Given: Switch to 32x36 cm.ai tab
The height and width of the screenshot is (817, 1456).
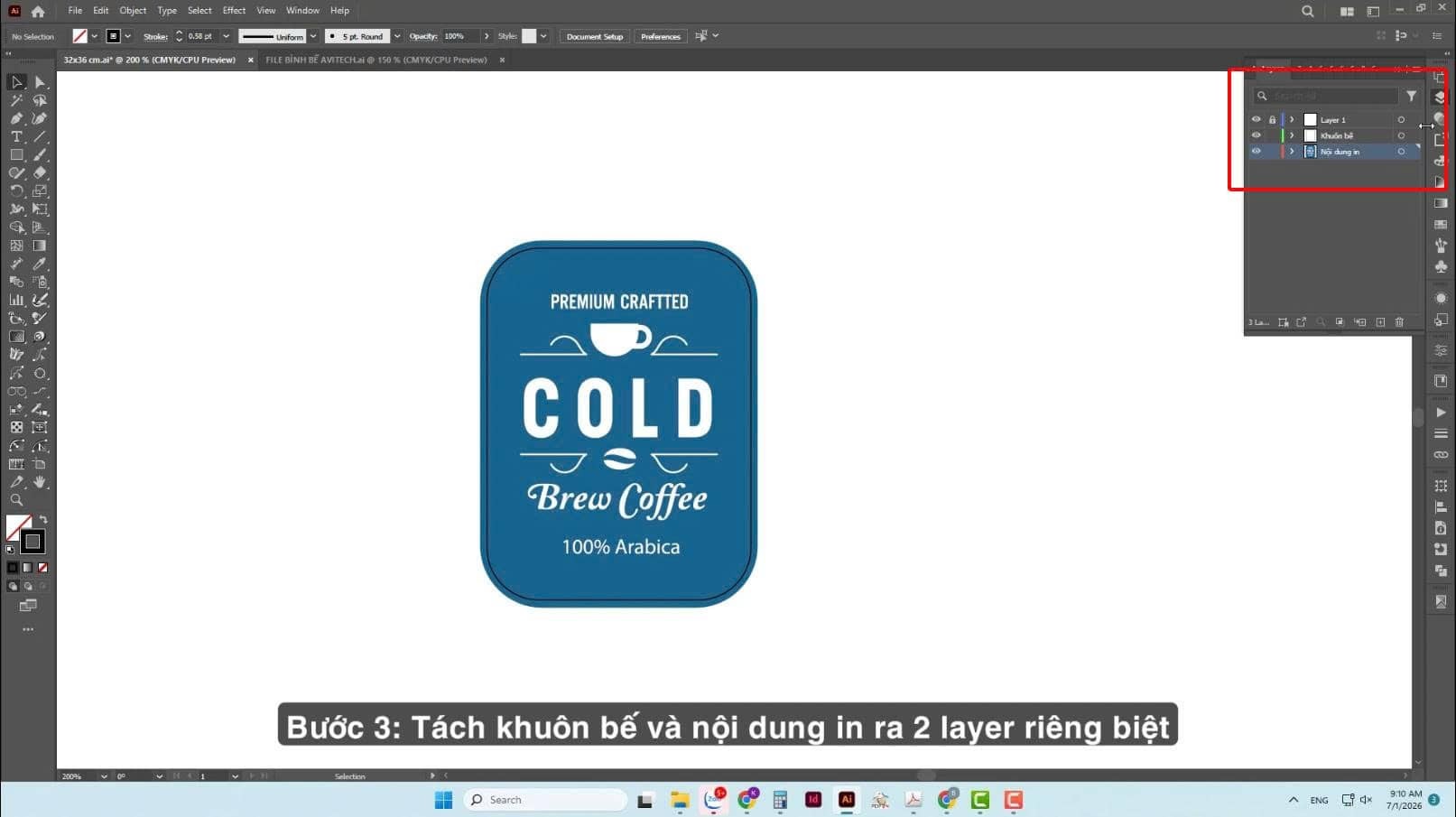Looking at the screenshot, I should (149, 60).
